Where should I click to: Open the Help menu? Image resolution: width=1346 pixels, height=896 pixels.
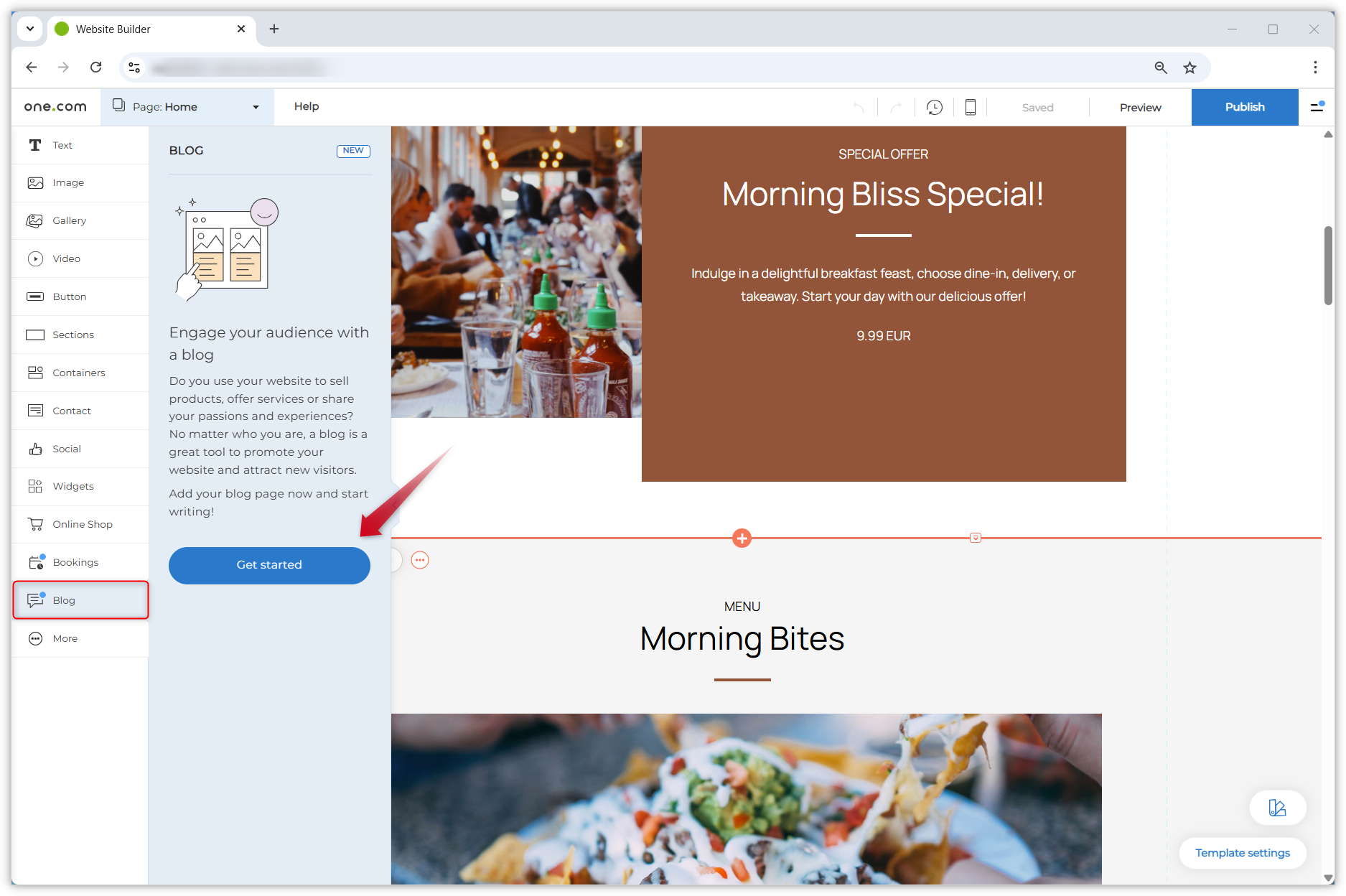pos(307,106)
